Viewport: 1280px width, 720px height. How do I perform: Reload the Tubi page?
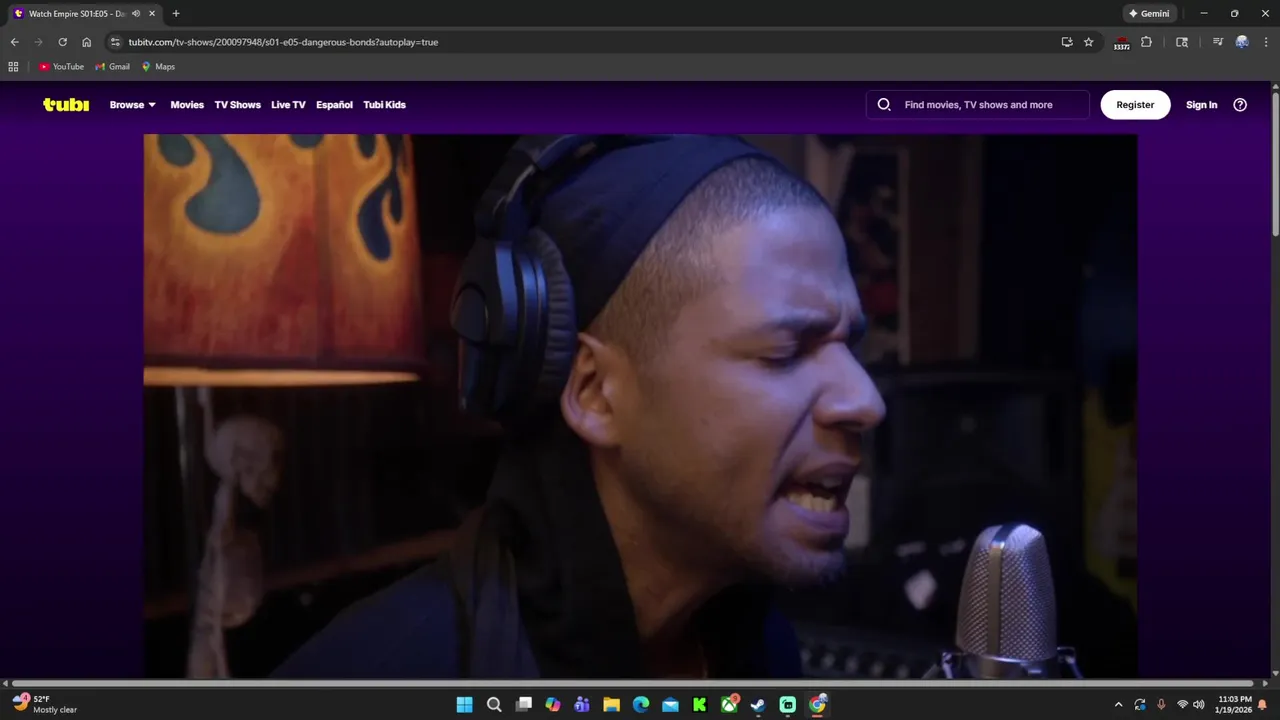tap(62, 42)
